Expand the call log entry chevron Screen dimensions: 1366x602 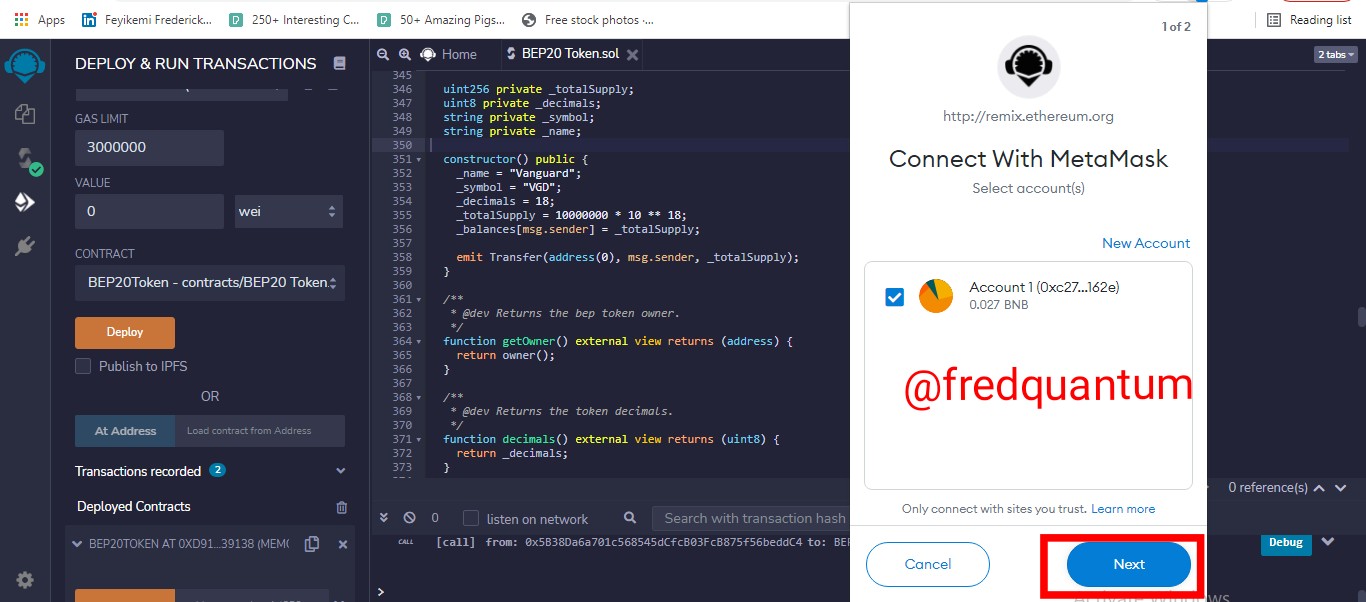click(x=1328, y=542)
